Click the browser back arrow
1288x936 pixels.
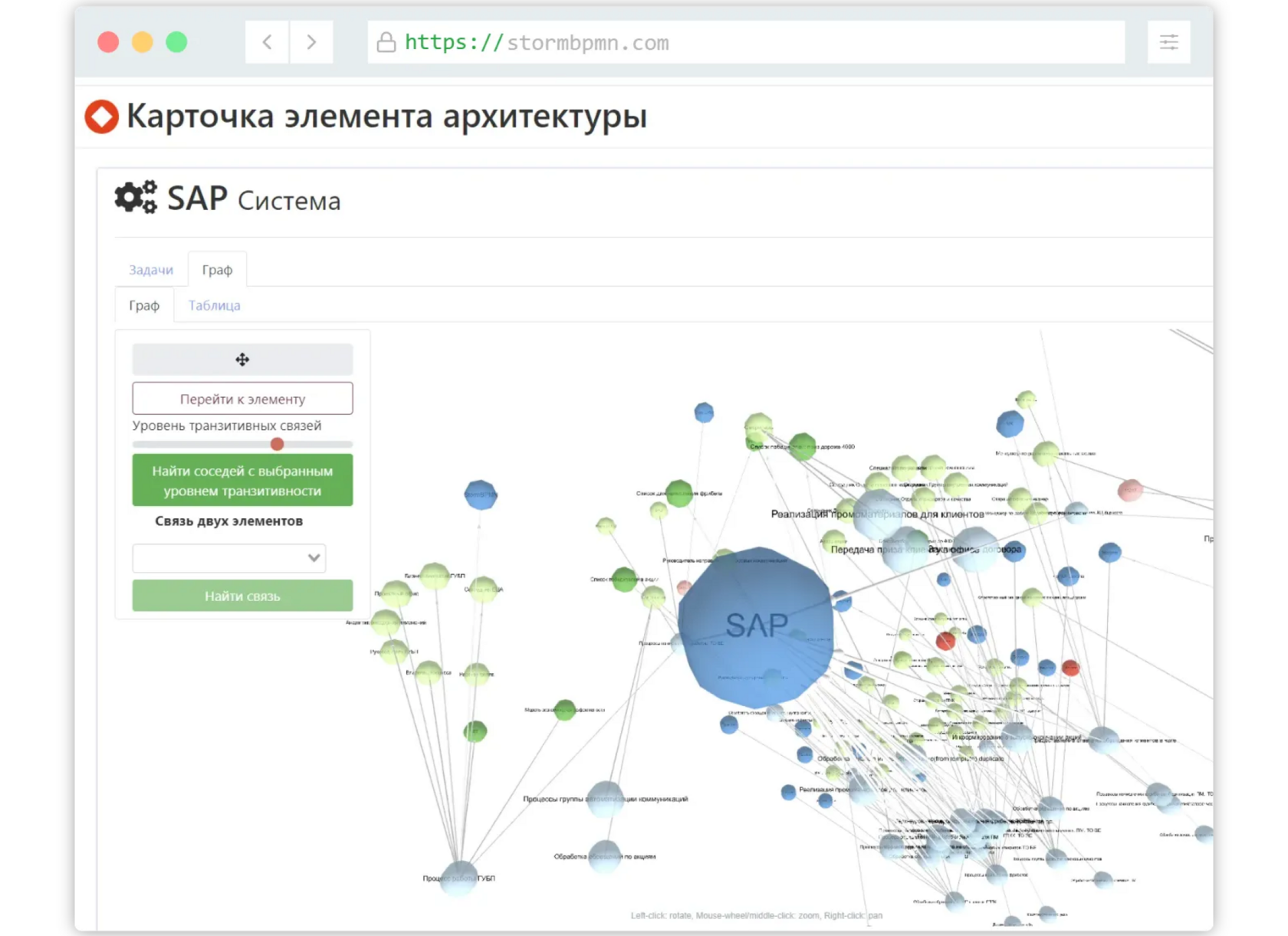point(267,42)
